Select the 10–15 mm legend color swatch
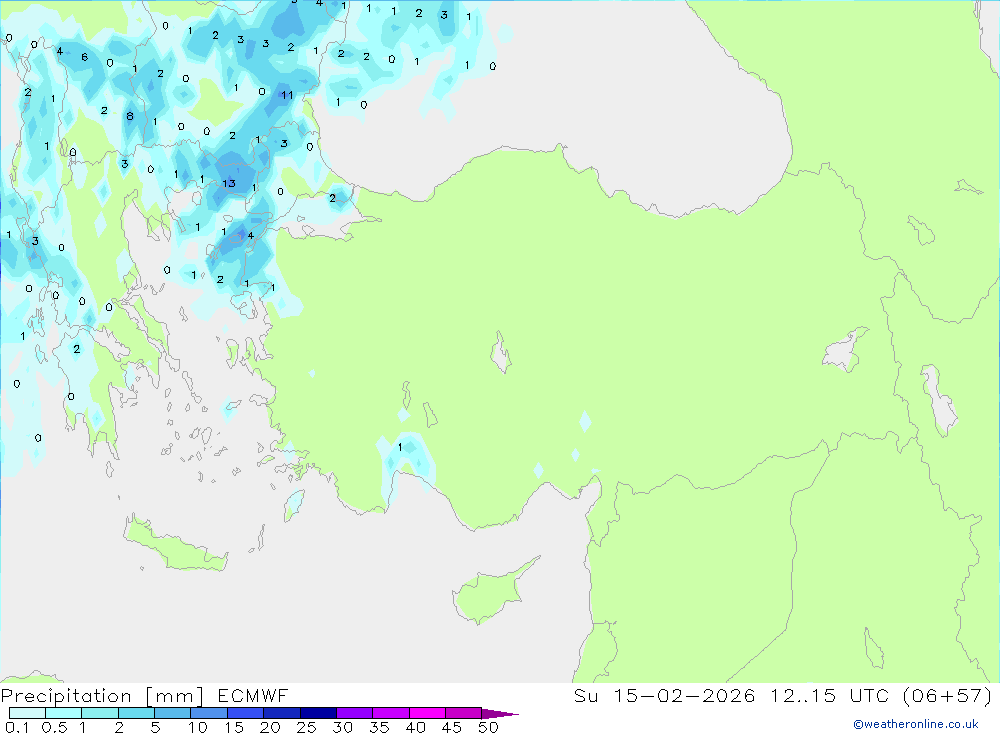This screenshot has width=1000, height=733. (209, 713)
